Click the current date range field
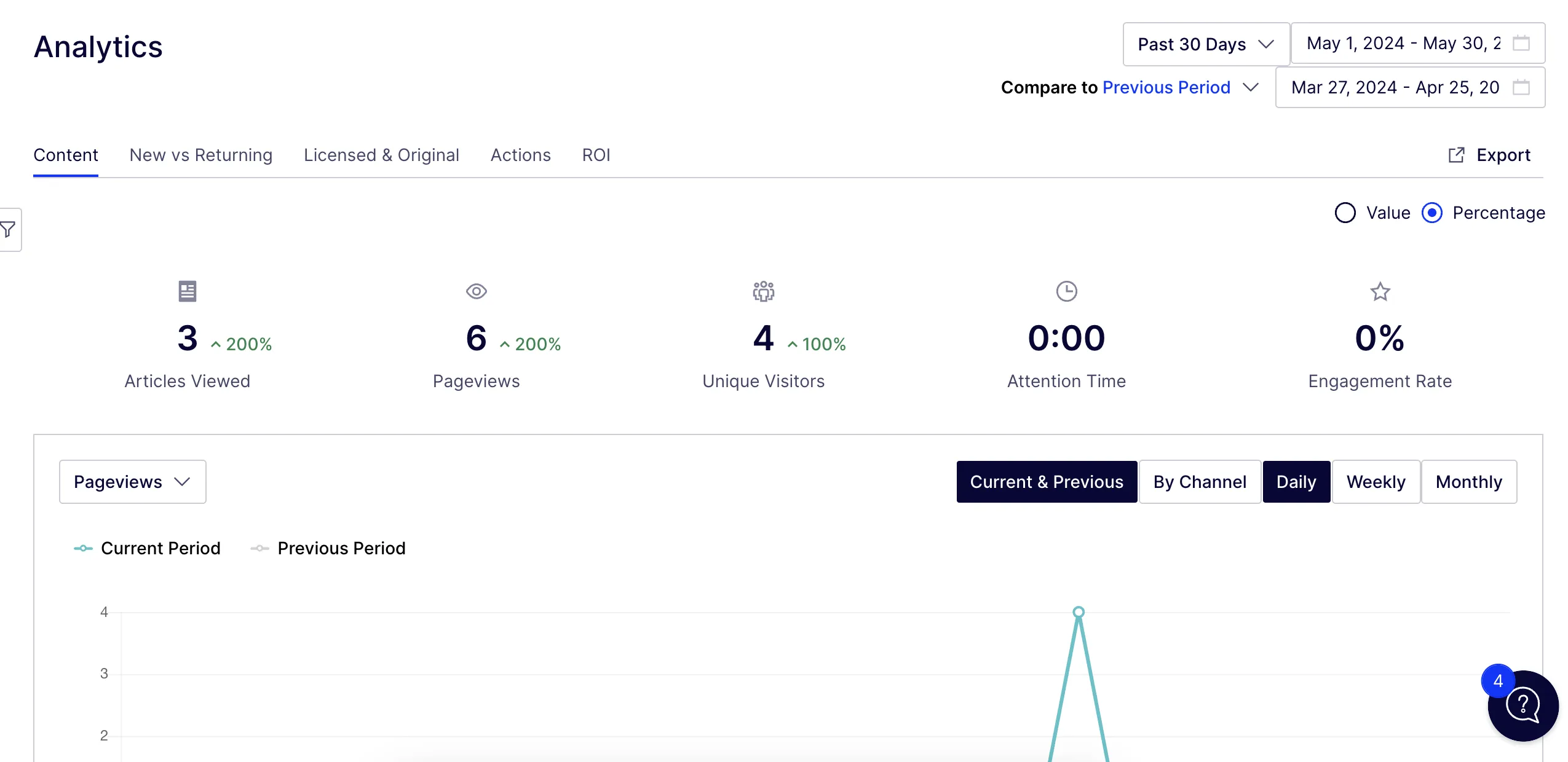1568x762 pixels. click(x=1418, y=43)
